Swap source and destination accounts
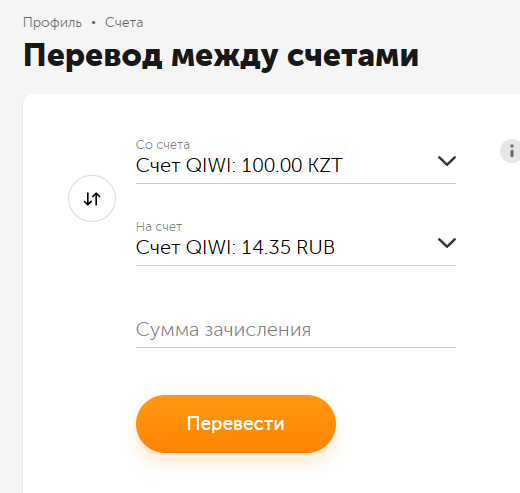 (92, 199)
